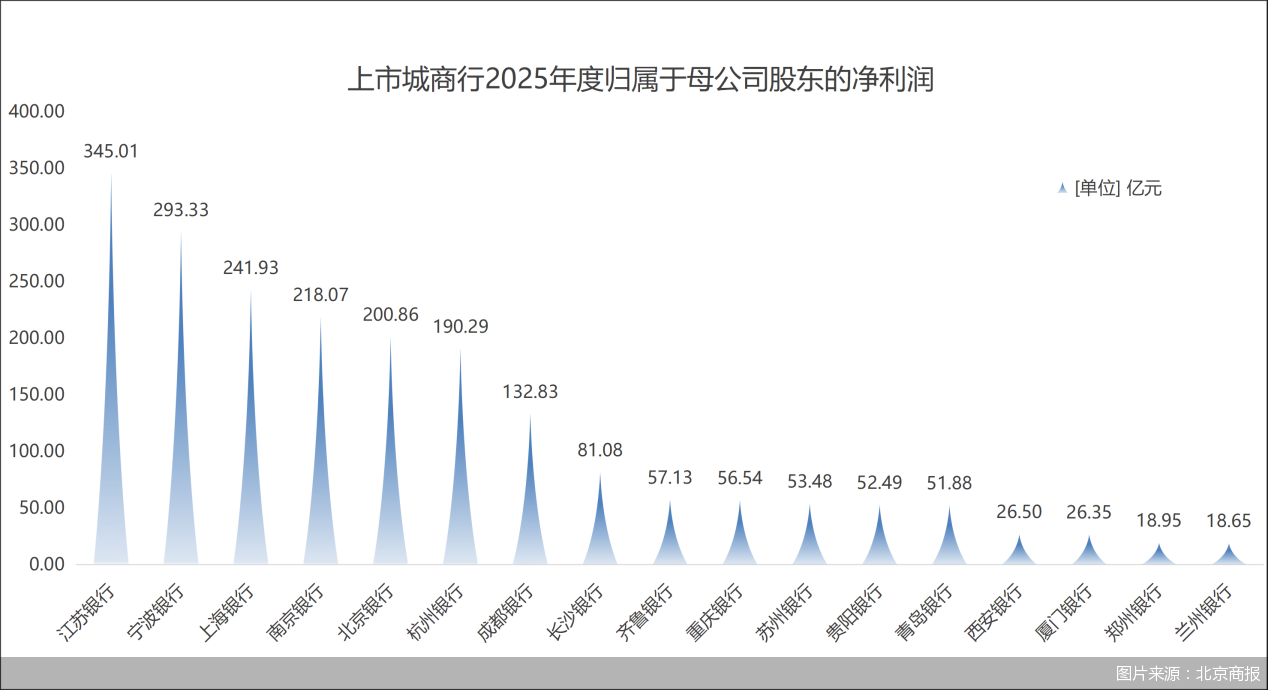Viewport: 1268px width, 690px height.
Task: Click the 青岛银行 axis label
Action: (925, 612)
